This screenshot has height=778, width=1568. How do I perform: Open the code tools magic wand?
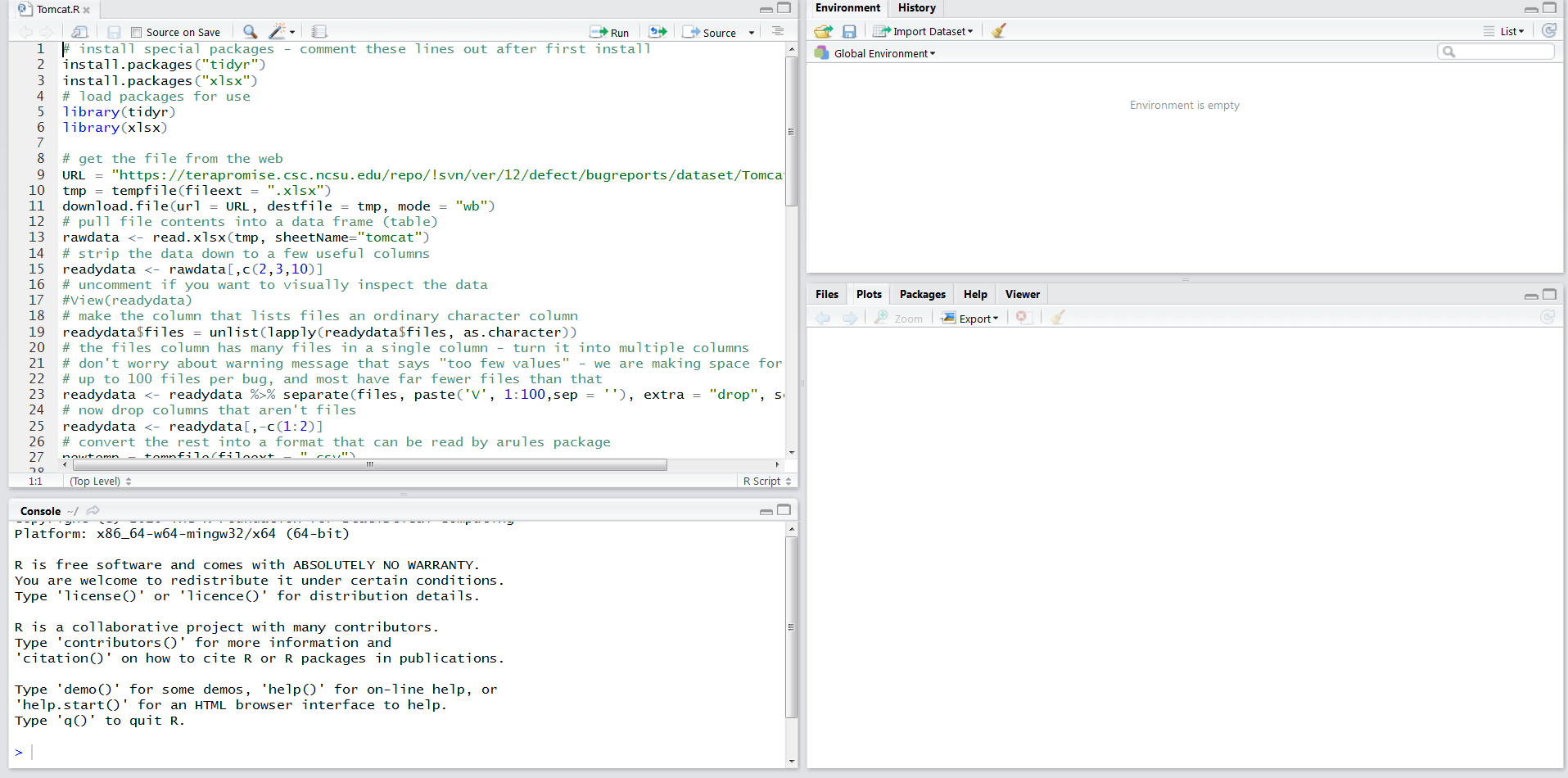tap(277, 32)
